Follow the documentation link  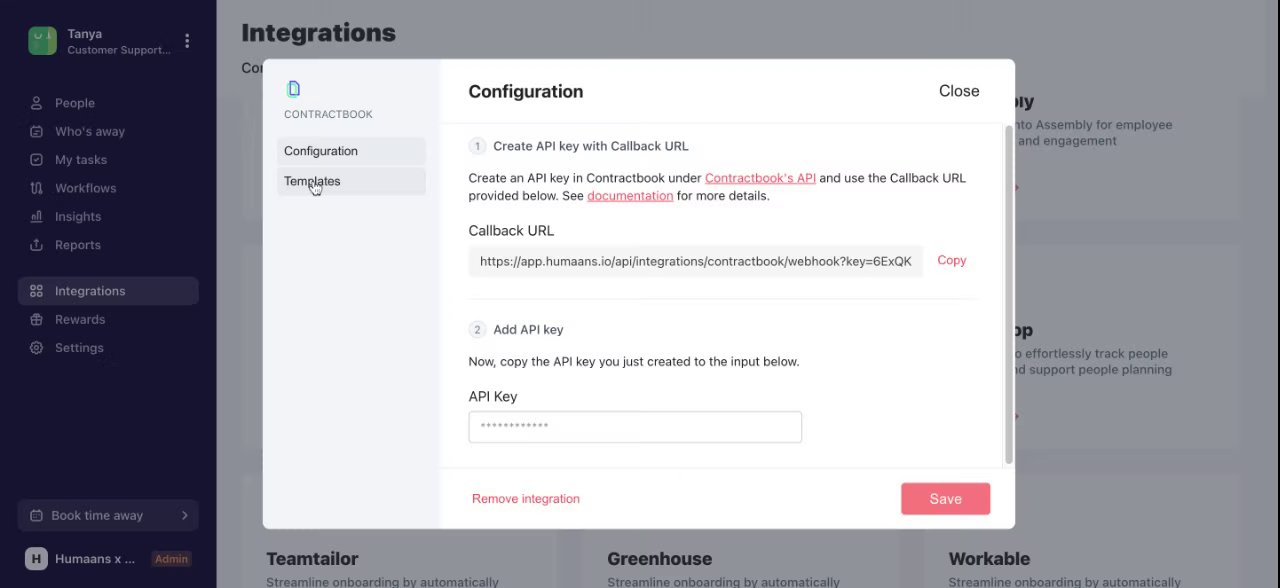(x=630, y=196)
